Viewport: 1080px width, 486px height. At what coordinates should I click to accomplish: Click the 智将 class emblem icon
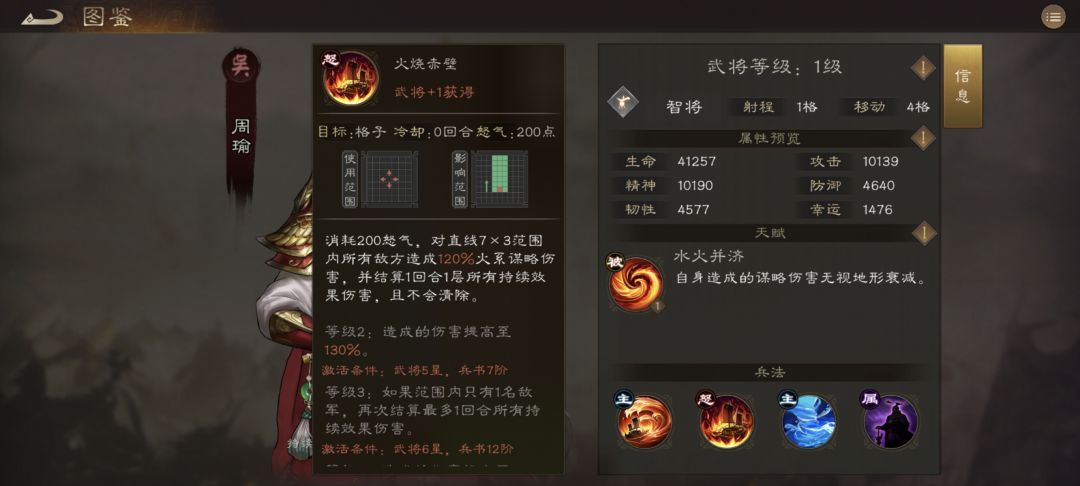coord(623,102)
